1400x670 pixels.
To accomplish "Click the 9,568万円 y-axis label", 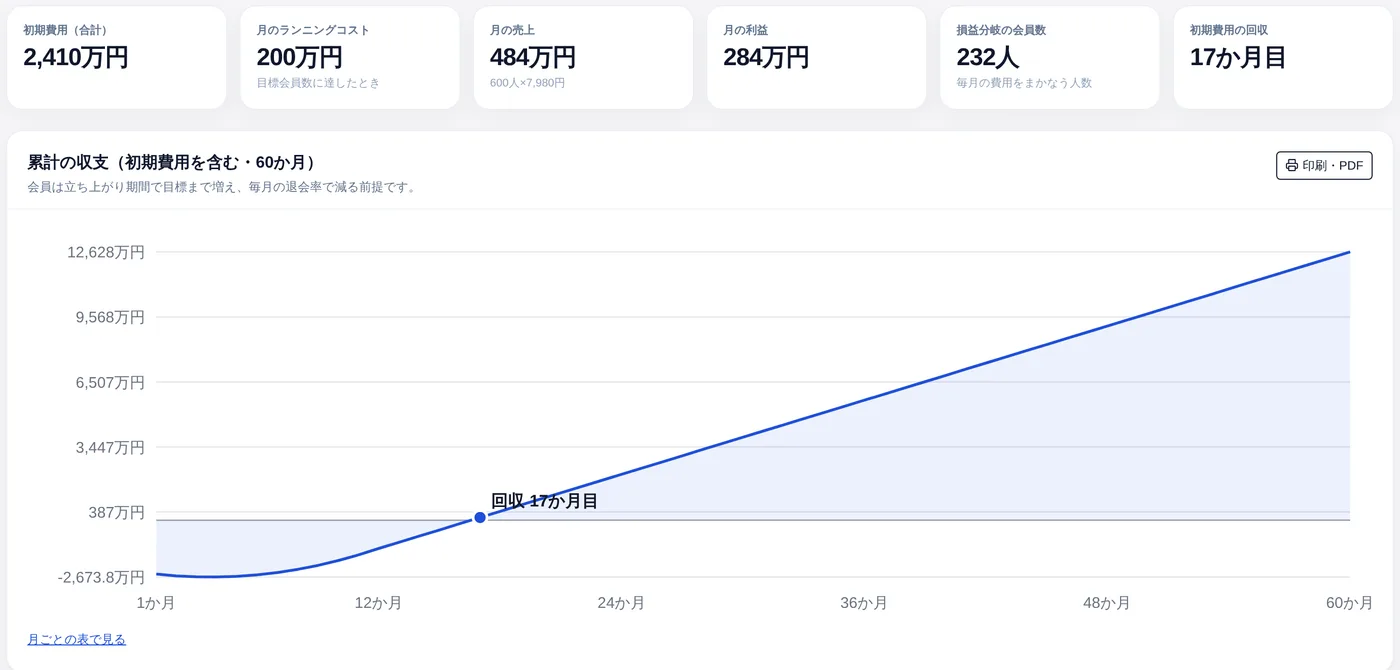I will [x=110, y=317].
